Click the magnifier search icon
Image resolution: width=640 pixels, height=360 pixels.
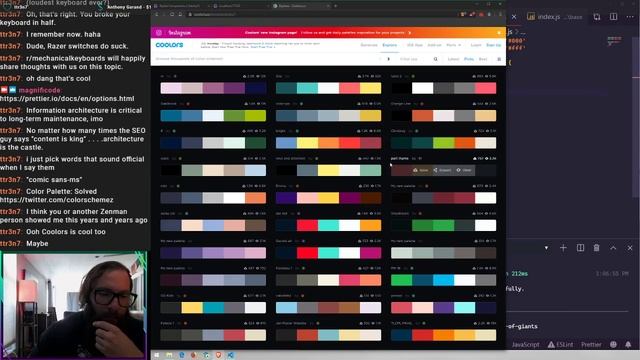(x=436, y=59)
